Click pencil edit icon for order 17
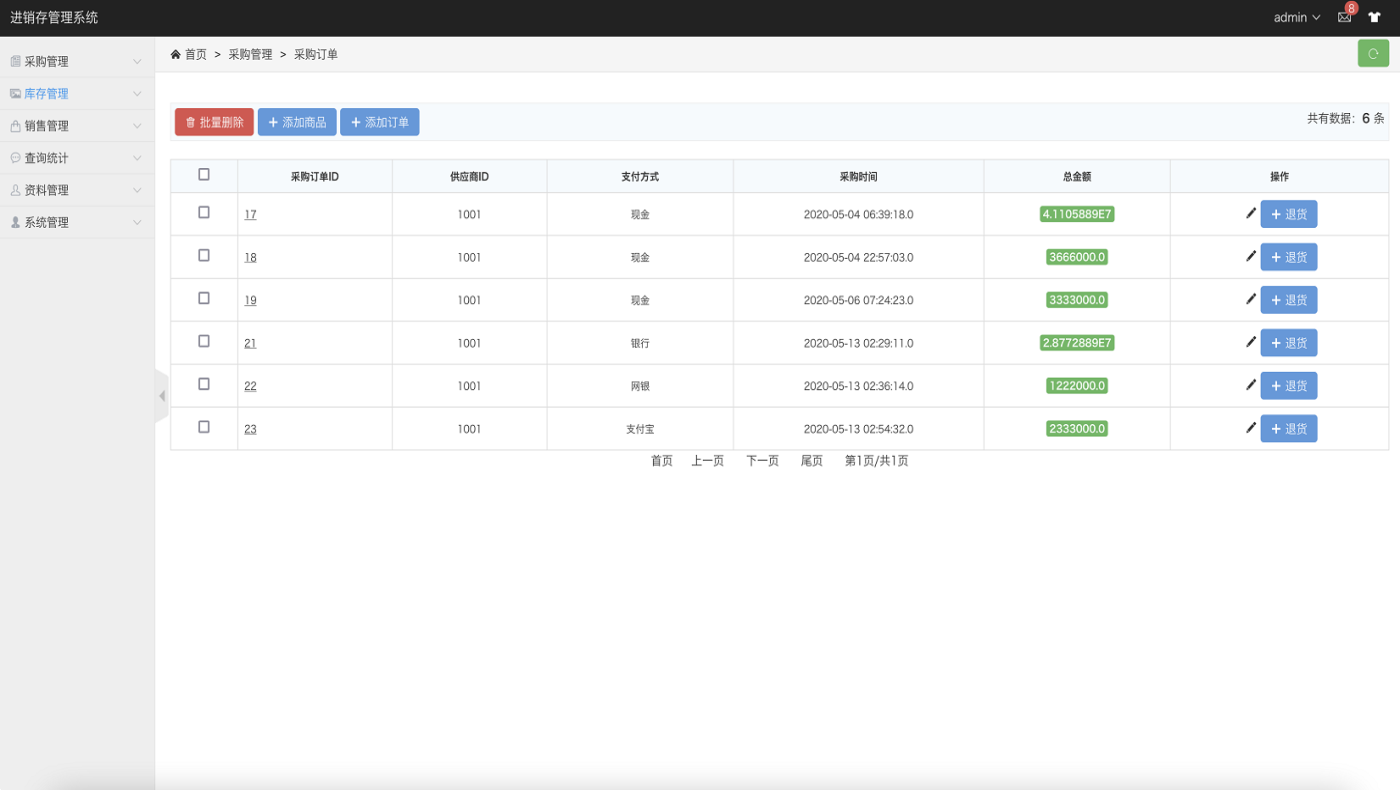Image resolution: width=1400 pixels, height=790 pixels. 1250,213
